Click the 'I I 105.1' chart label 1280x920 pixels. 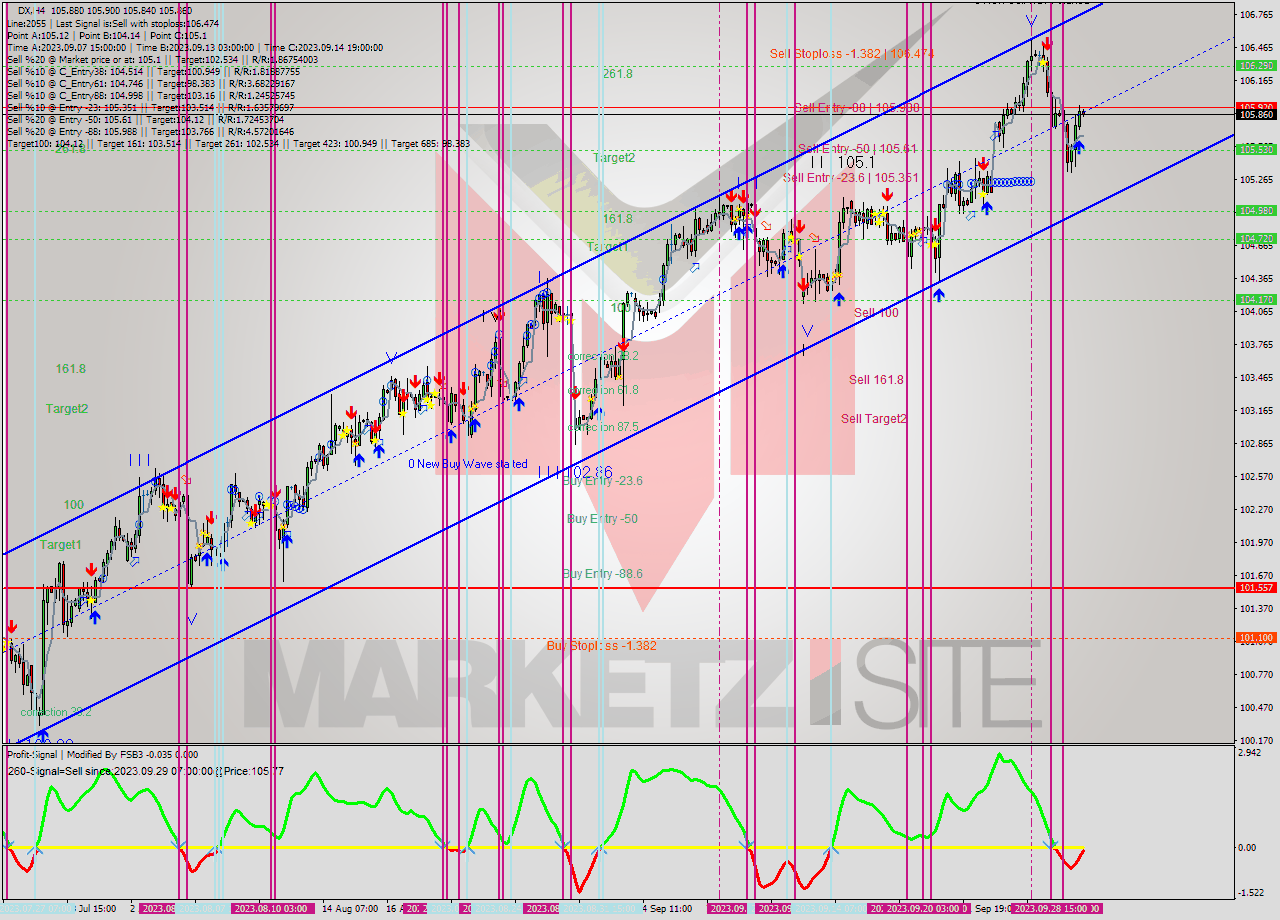pyautogui.click(x=843, y=162)
